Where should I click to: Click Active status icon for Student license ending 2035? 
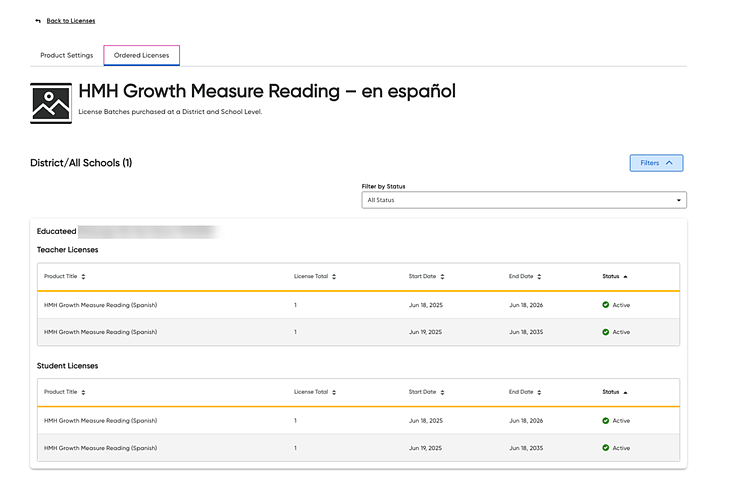tap(605, 448)
